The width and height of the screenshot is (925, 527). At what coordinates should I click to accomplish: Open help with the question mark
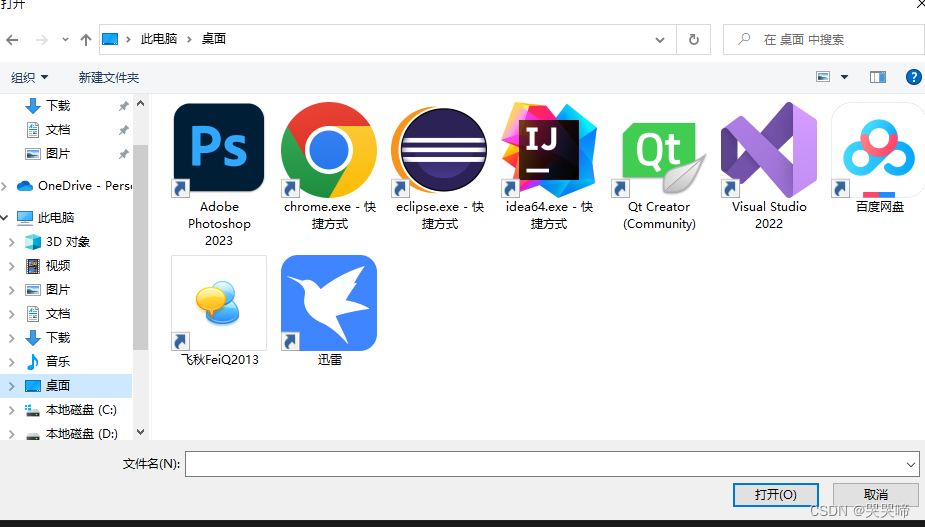point(914,77)
